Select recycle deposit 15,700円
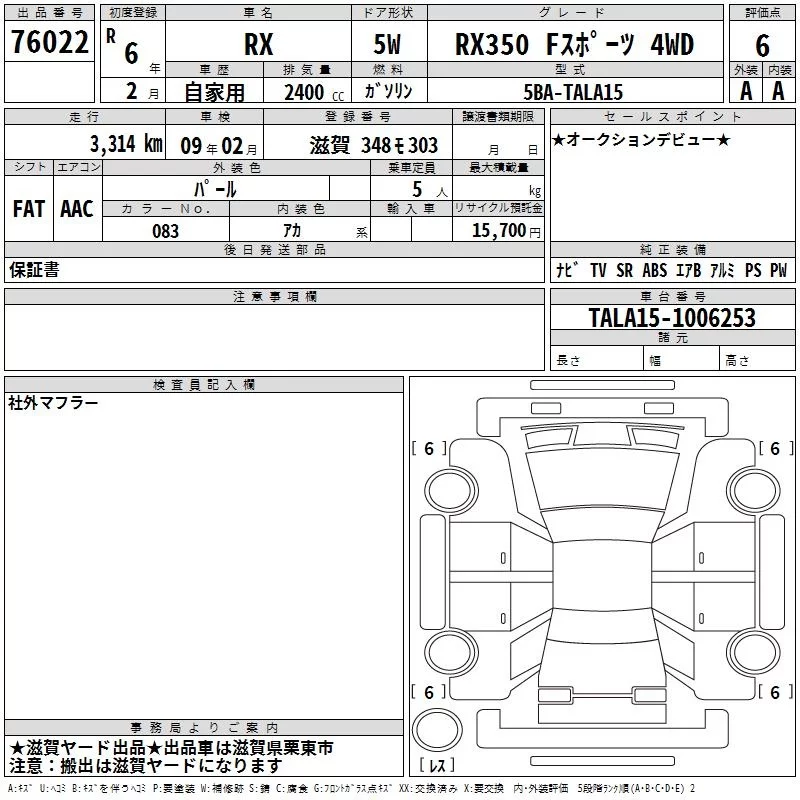 click(x=506, y=231)
